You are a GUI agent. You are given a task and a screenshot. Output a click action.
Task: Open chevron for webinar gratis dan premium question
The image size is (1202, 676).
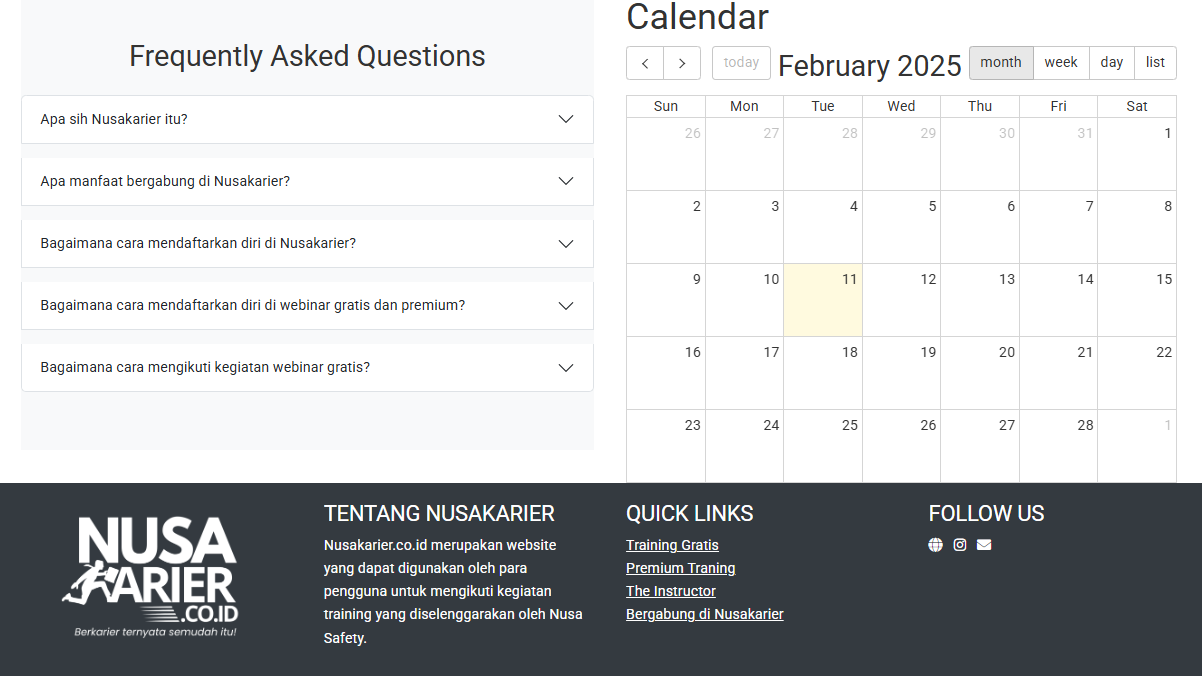tap(566, 305)
